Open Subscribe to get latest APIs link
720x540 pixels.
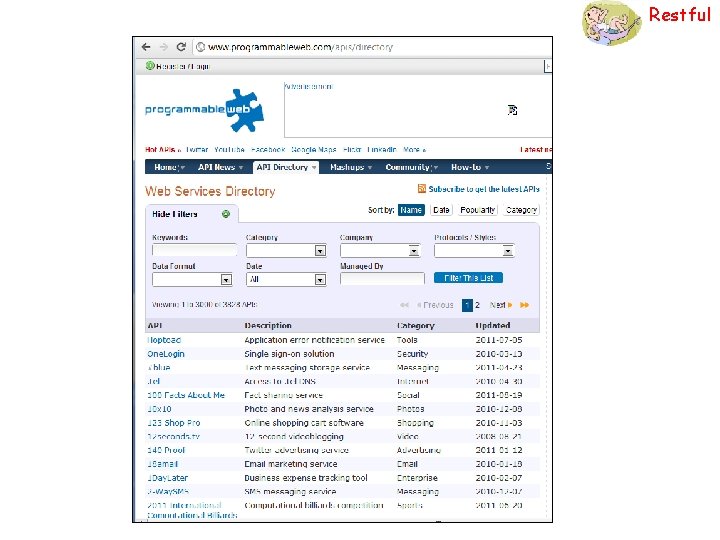tap(484, 189)
